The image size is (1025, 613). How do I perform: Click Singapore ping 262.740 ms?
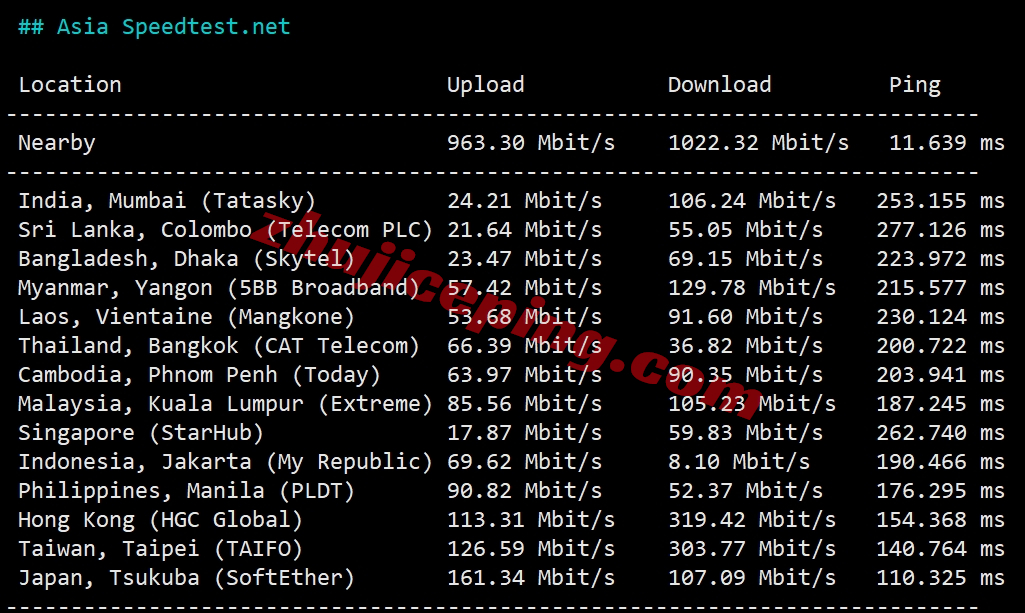pyautogui.click(x=941, y=433)
